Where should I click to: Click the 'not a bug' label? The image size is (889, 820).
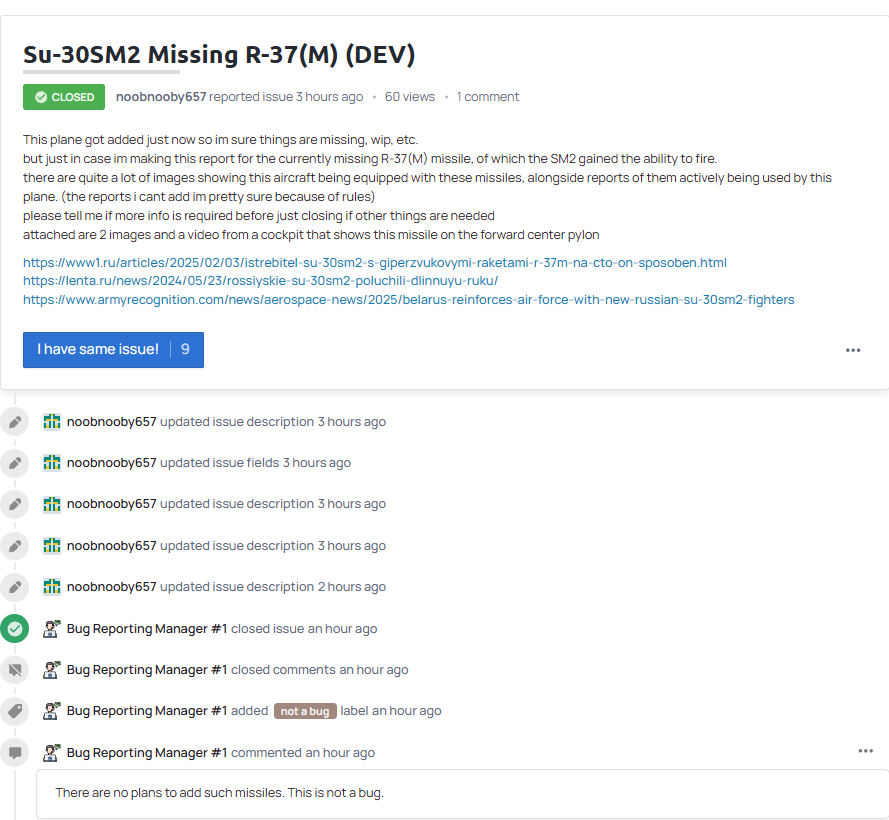[x=305, y=711]
